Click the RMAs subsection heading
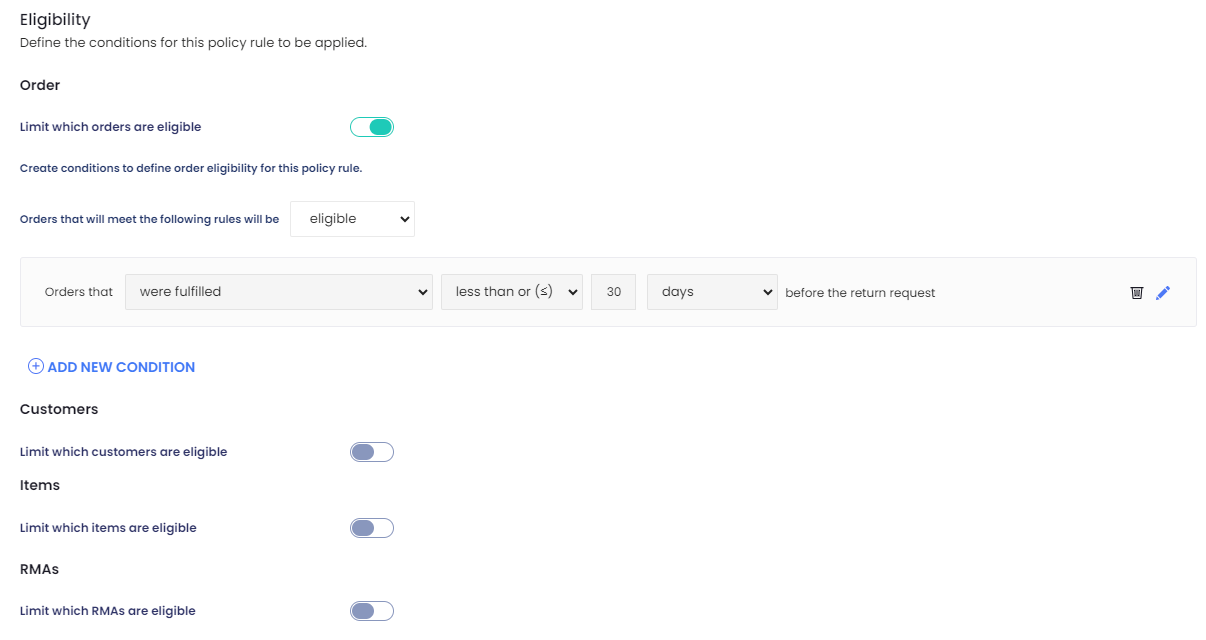 pos(40,569)
